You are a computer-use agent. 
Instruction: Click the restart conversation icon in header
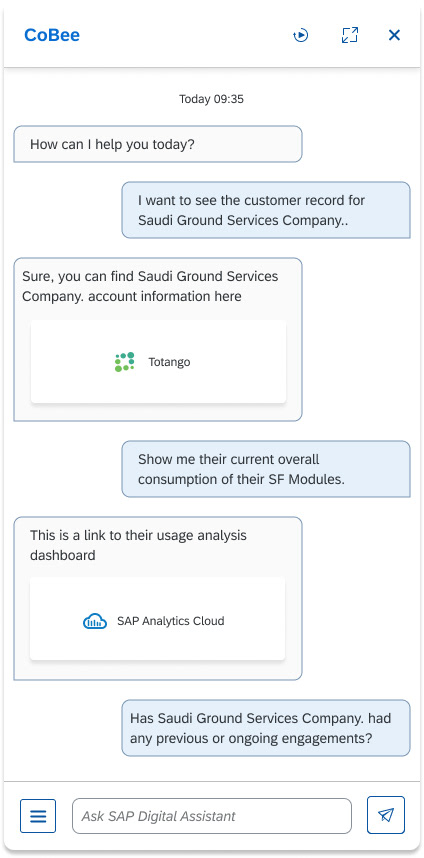(x=301, y=36)
